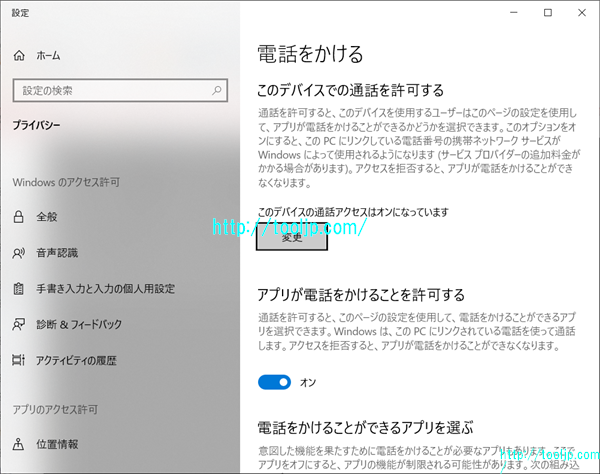The image size is (600, 474).
Task: Open 診断 & フィードバック
Action: tap(79, 324)
